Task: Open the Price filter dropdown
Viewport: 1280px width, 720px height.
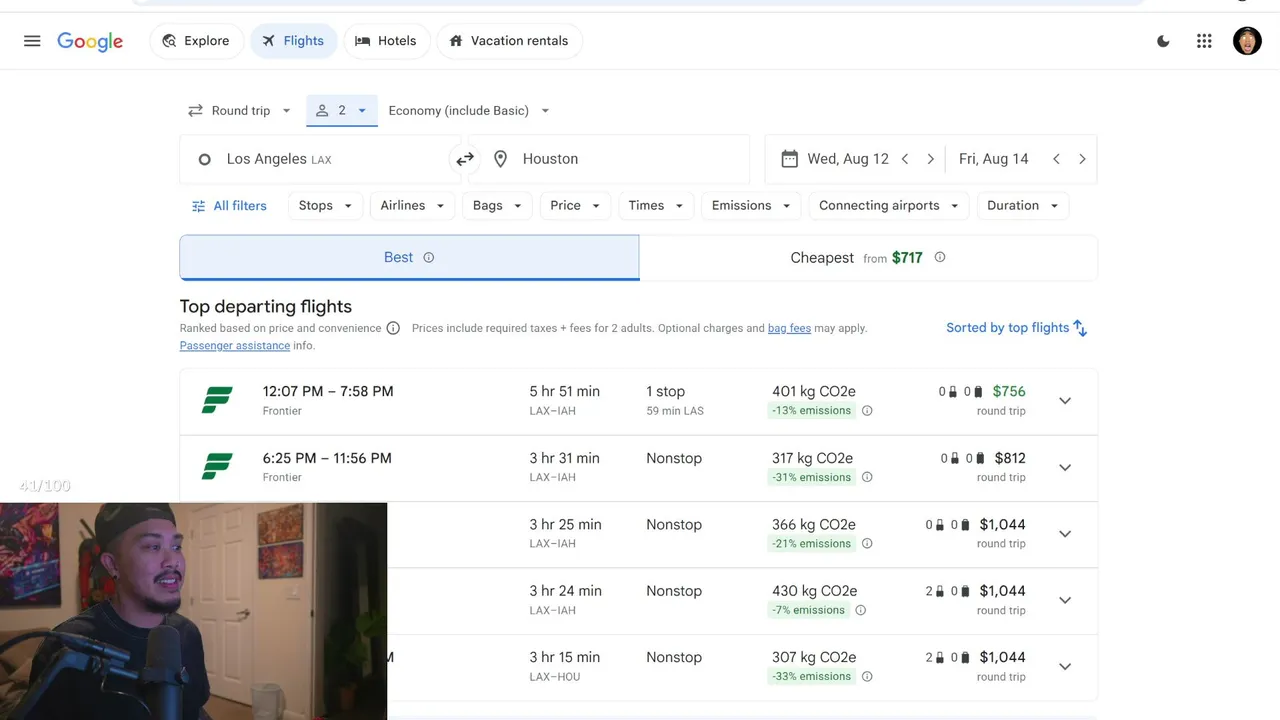Action: point(575,206)
